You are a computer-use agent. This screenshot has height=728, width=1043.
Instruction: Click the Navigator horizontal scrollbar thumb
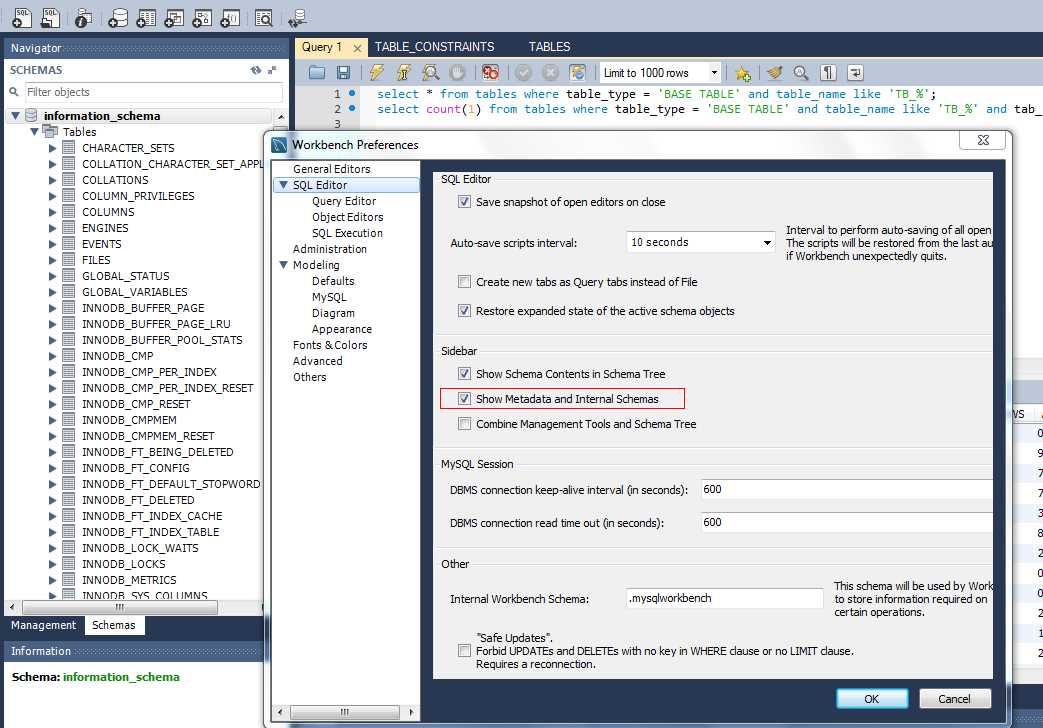pyautogui.click(x=120, y=607)
